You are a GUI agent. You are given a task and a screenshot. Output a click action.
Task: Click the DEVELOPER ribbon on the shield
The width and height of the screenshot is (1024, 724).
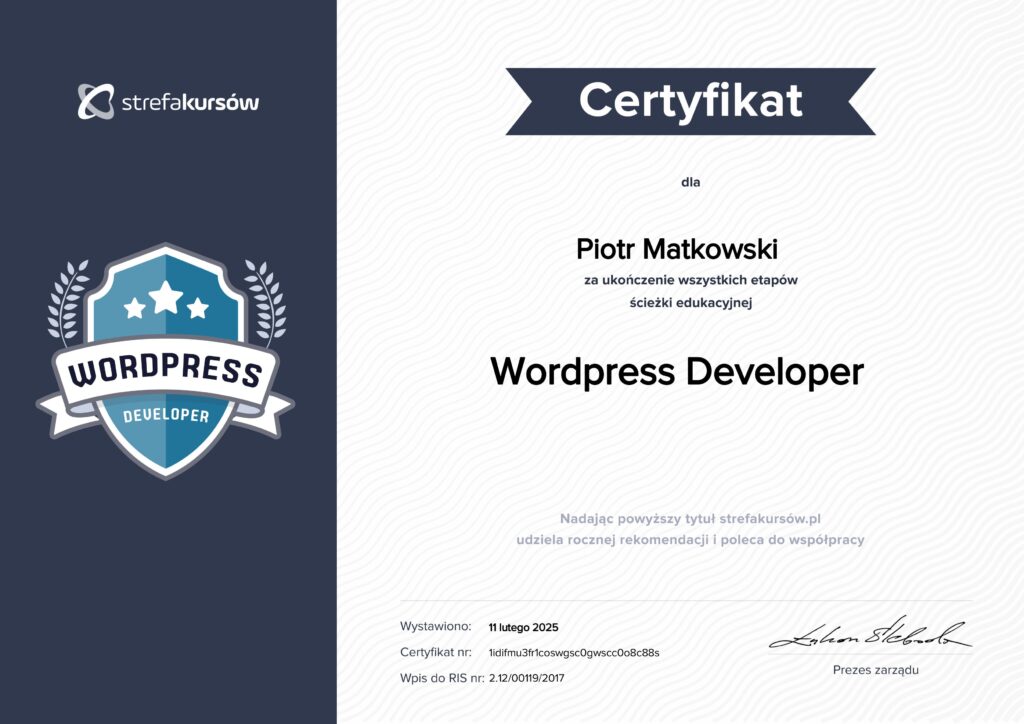click(x=166, y=414)
